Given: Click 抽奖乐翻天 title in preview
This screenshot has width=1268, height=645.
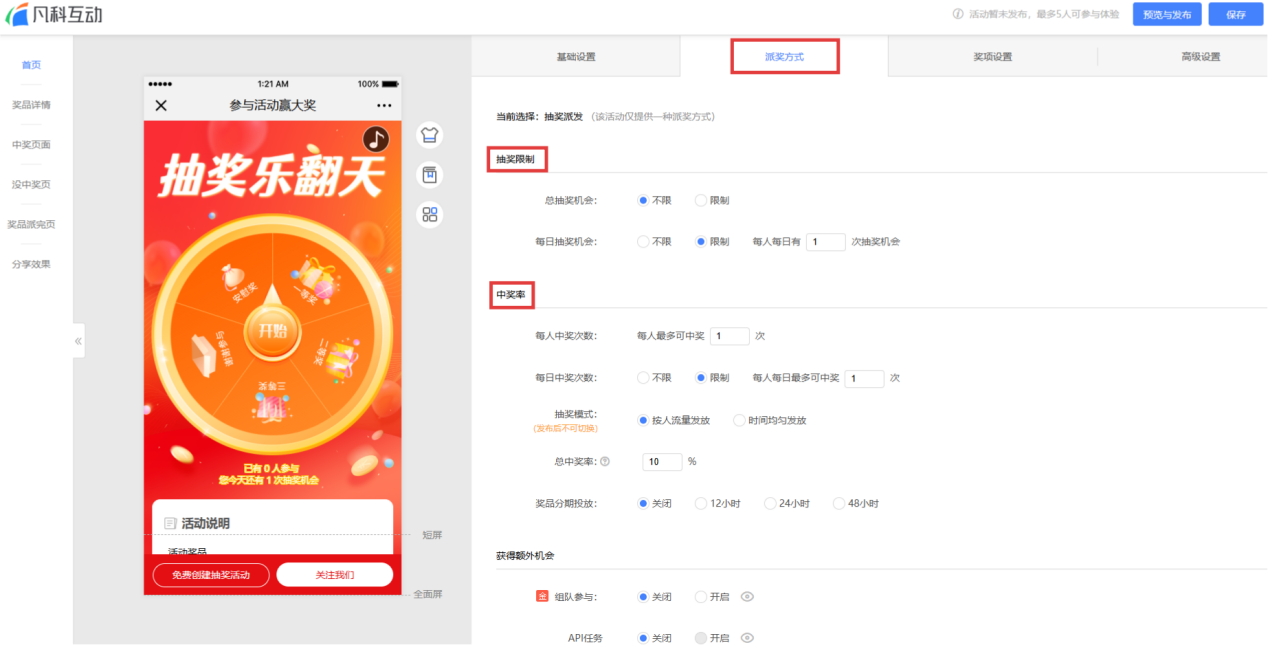Looking at the screenshot, I should coord(272,179).
